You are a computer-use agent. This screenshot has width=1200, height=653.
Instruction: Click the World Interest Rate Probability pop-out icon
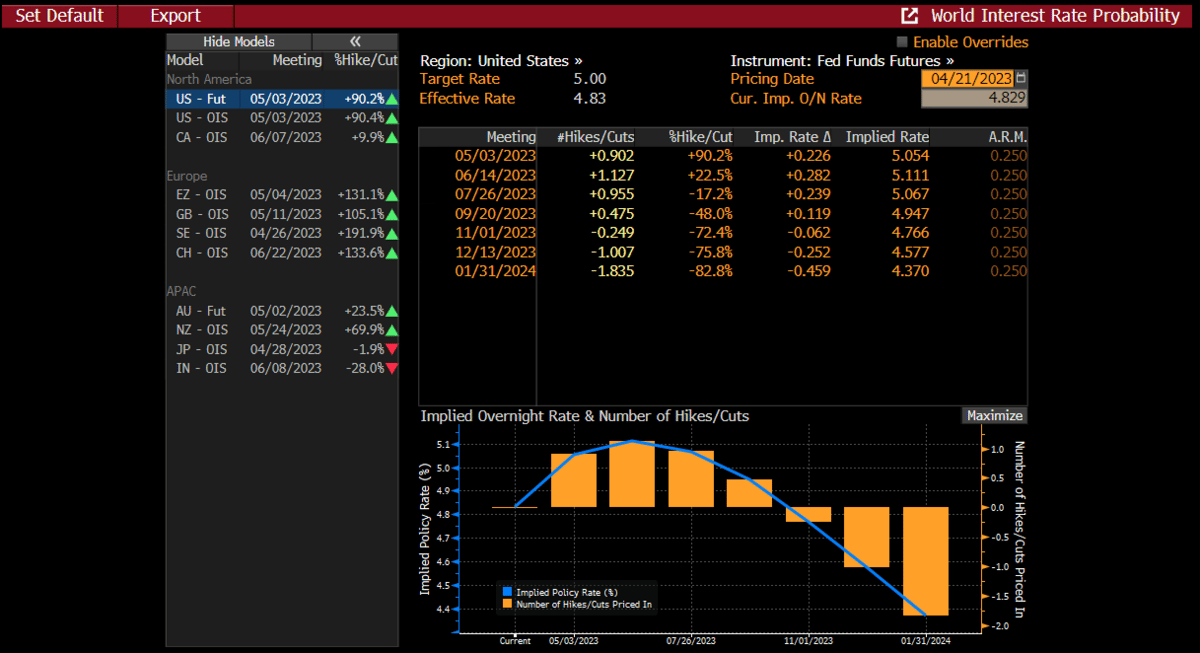[x=910, y=16]
